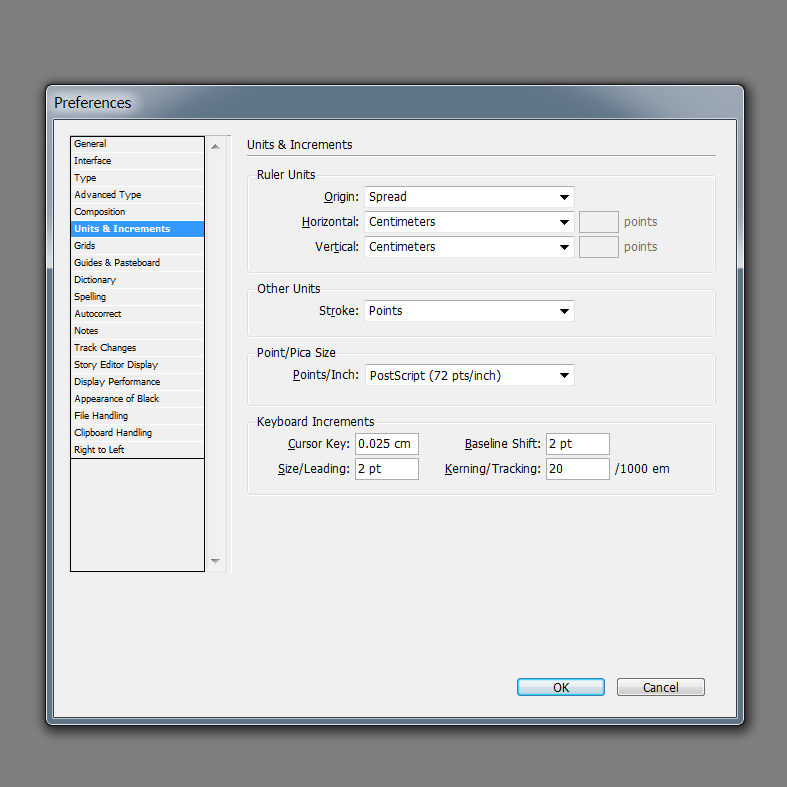Open Guides & Pasteboard preferences
The image size is (787, 787).
coord(137,263)
